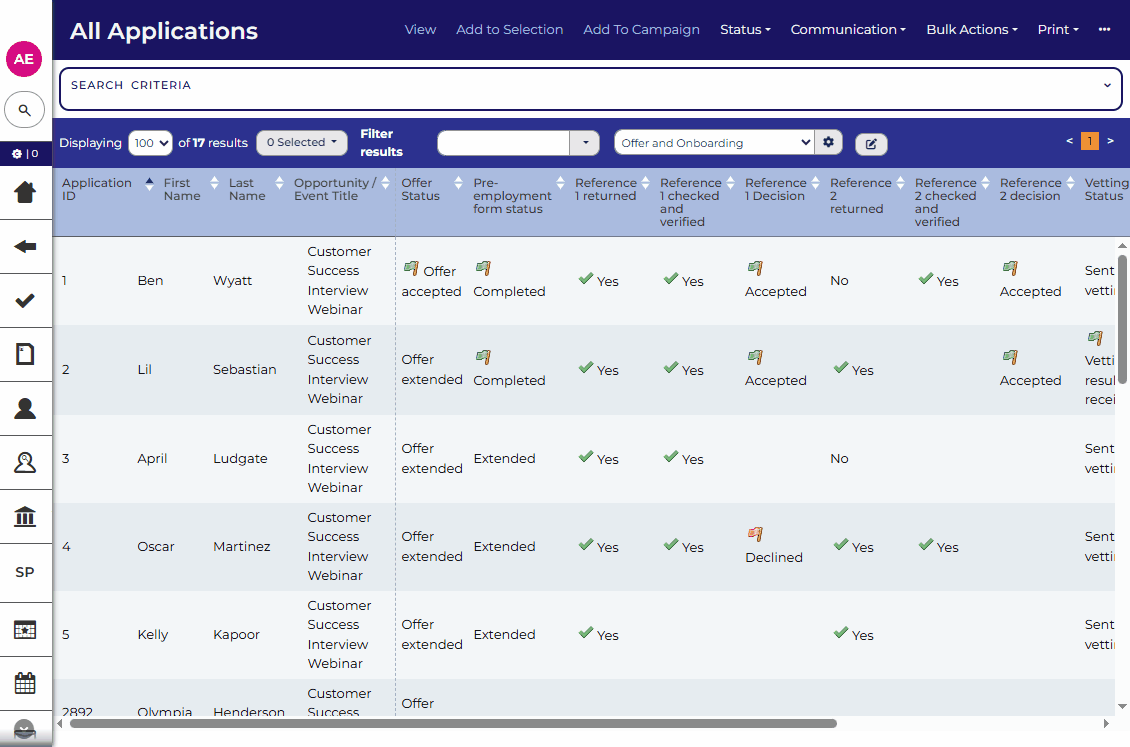Open the AE user avatar

tap(24, 59)
